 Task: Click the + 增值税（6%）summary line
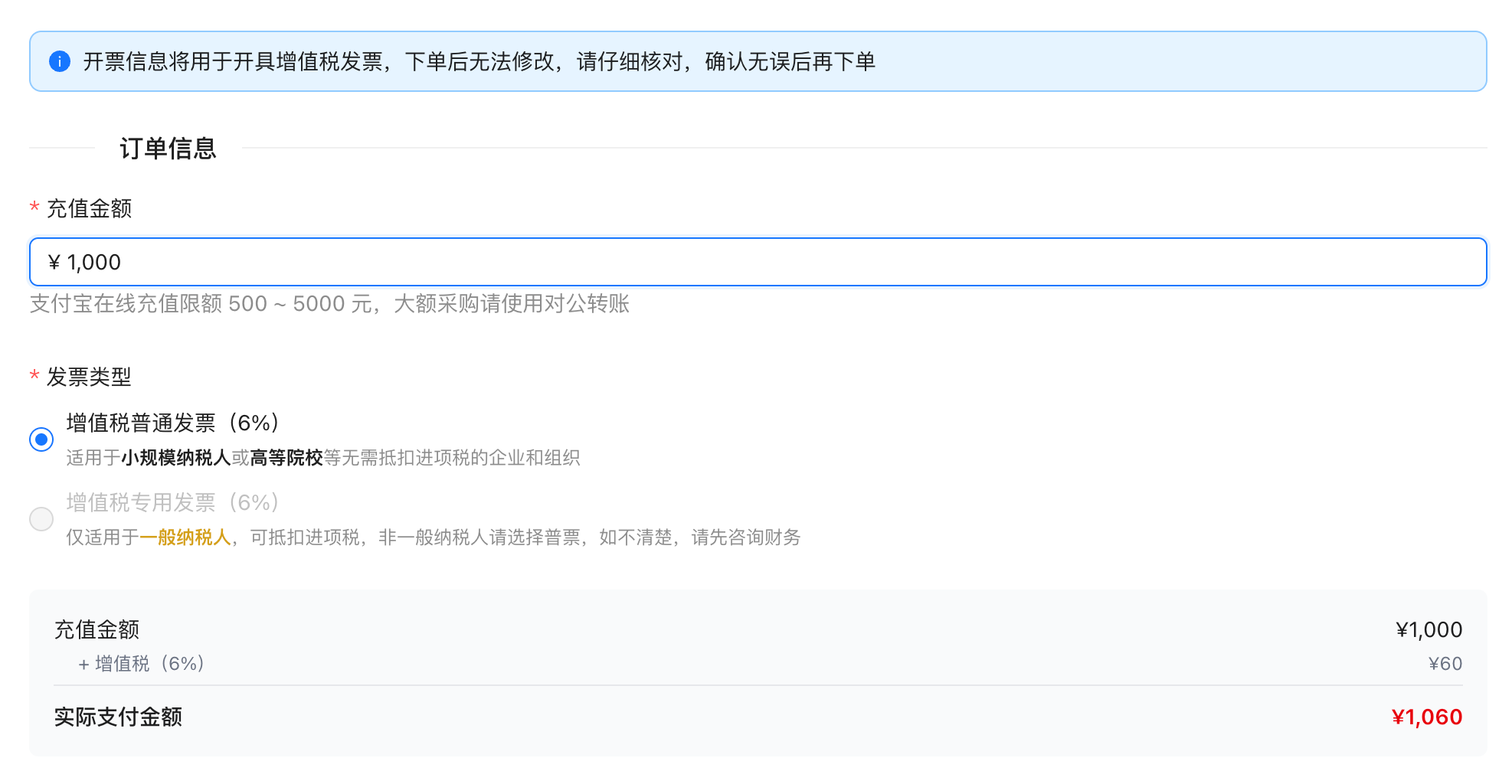click(142, 664)
